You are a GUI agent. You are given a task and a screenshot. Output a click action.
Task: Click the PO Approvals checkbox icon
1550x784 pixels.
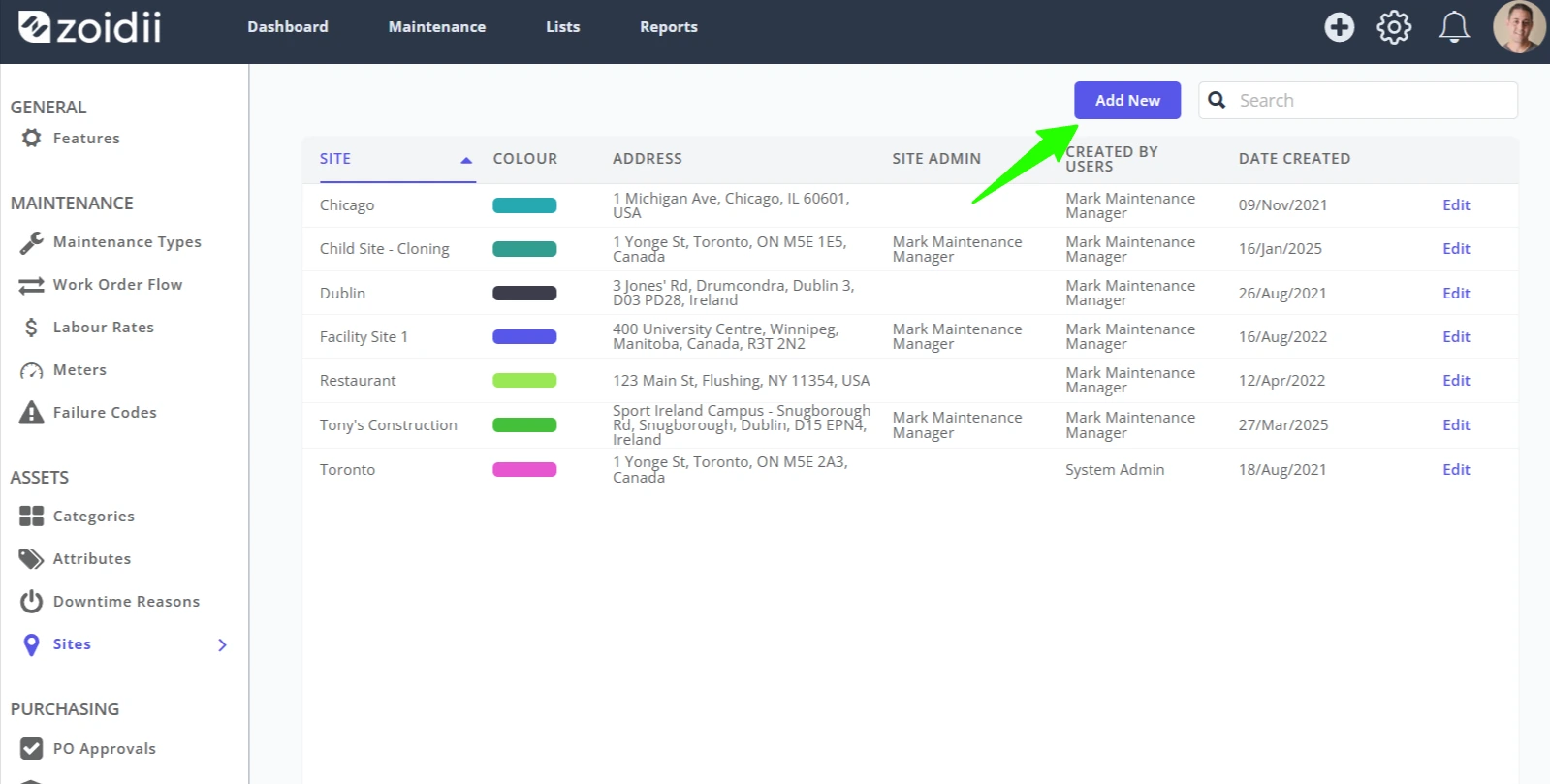[x=31, y=749]
